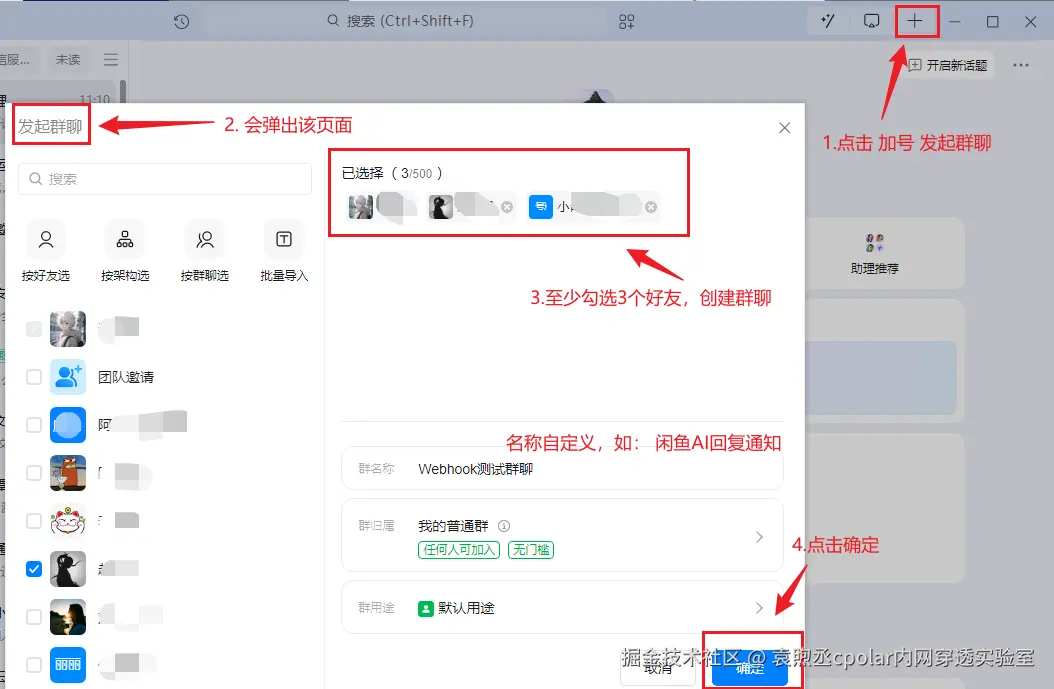Expand the 群用途 row chevron

pyautogui.click(x=759, y=608)
